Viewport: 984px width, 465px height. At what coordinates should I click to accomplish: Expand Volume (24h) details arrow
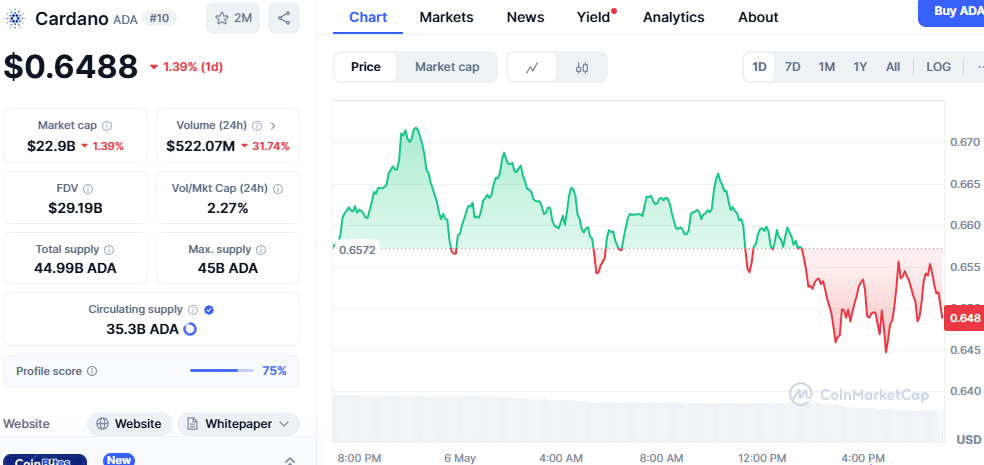273,126
